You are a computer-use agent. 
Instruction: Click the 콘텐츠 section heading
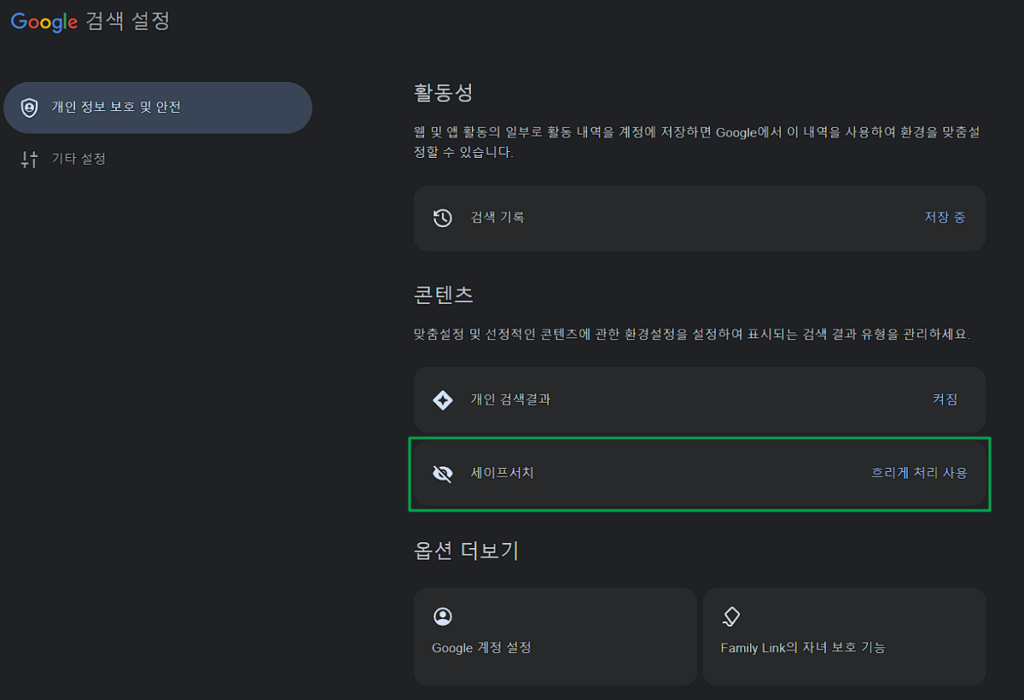pos(443,295)
